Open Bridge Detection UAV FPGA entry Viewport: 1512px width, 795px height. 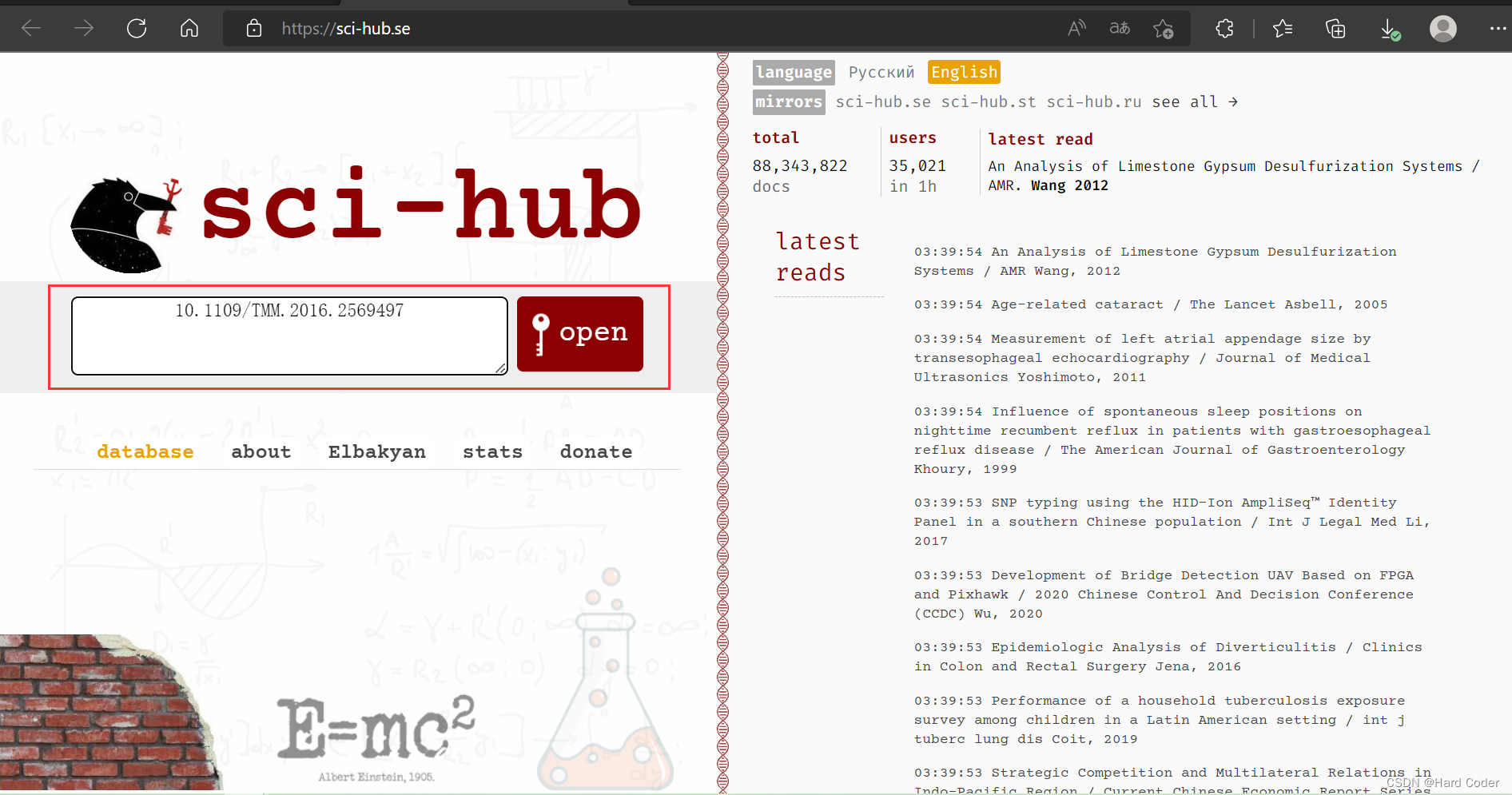[x=1164, y=594]
